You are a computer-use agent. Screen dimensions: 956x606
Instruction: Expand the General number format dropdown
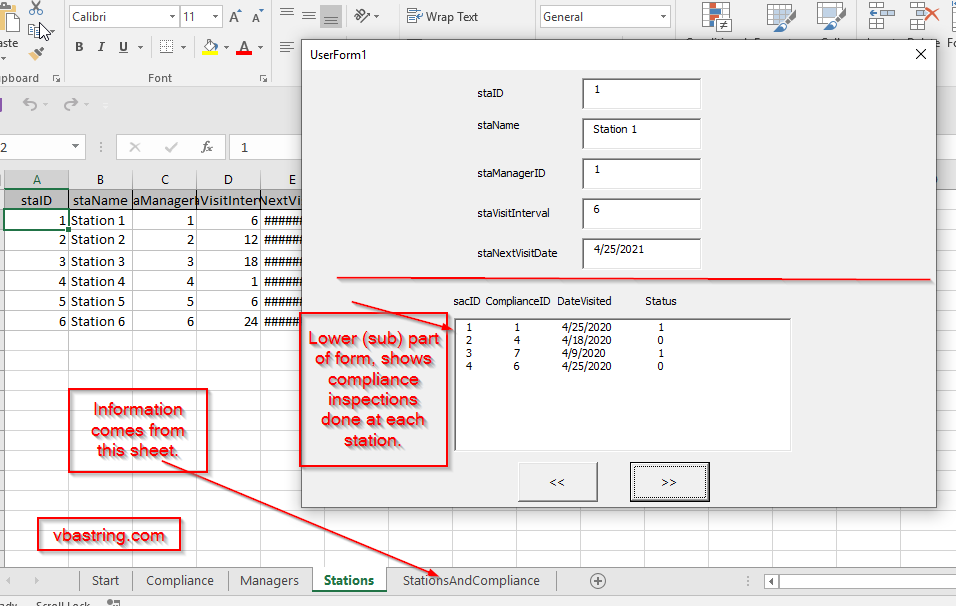664,17
